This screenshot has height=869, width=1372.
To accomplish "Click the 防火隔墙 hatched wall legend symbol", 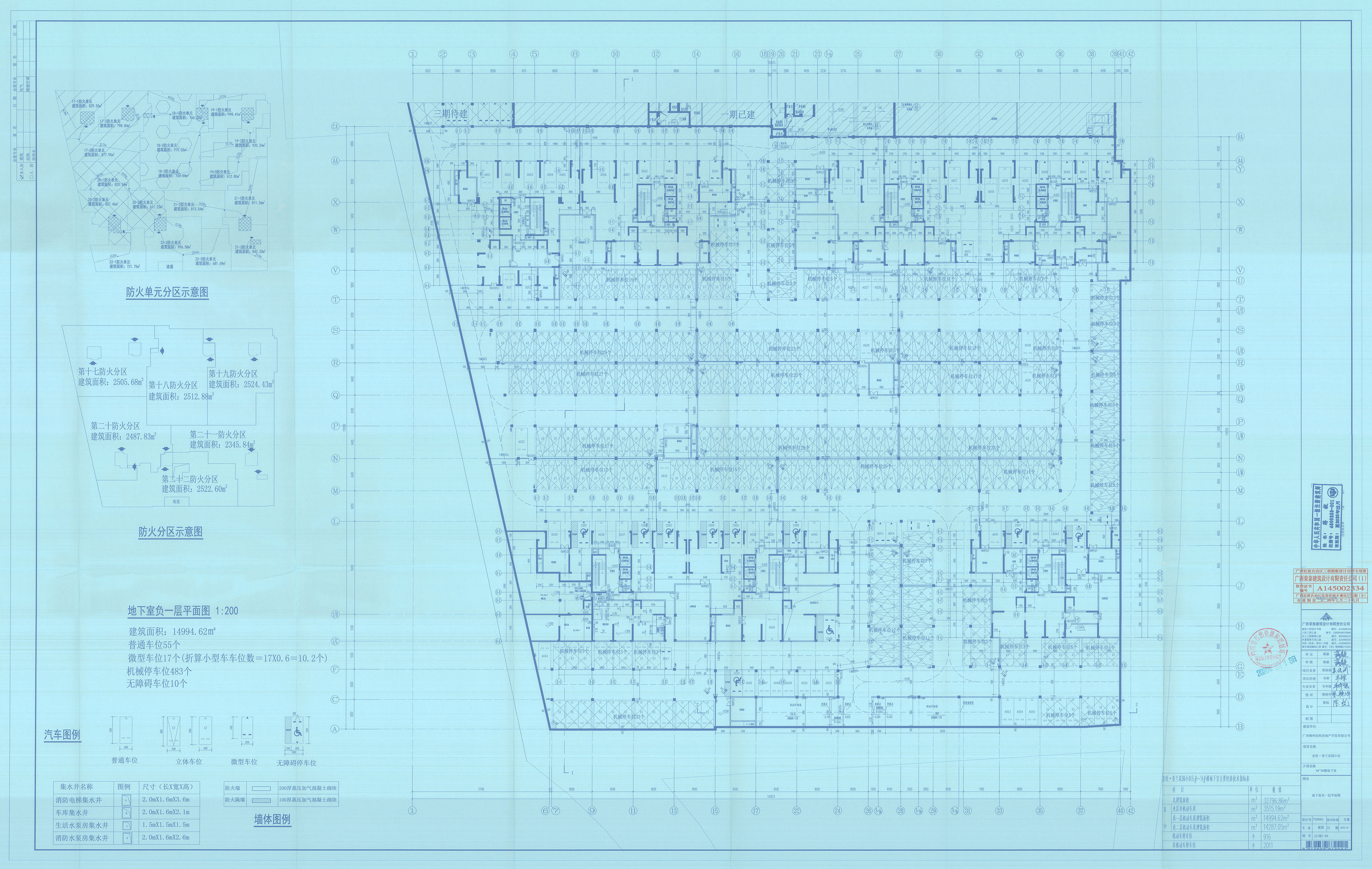I will 262,800.
